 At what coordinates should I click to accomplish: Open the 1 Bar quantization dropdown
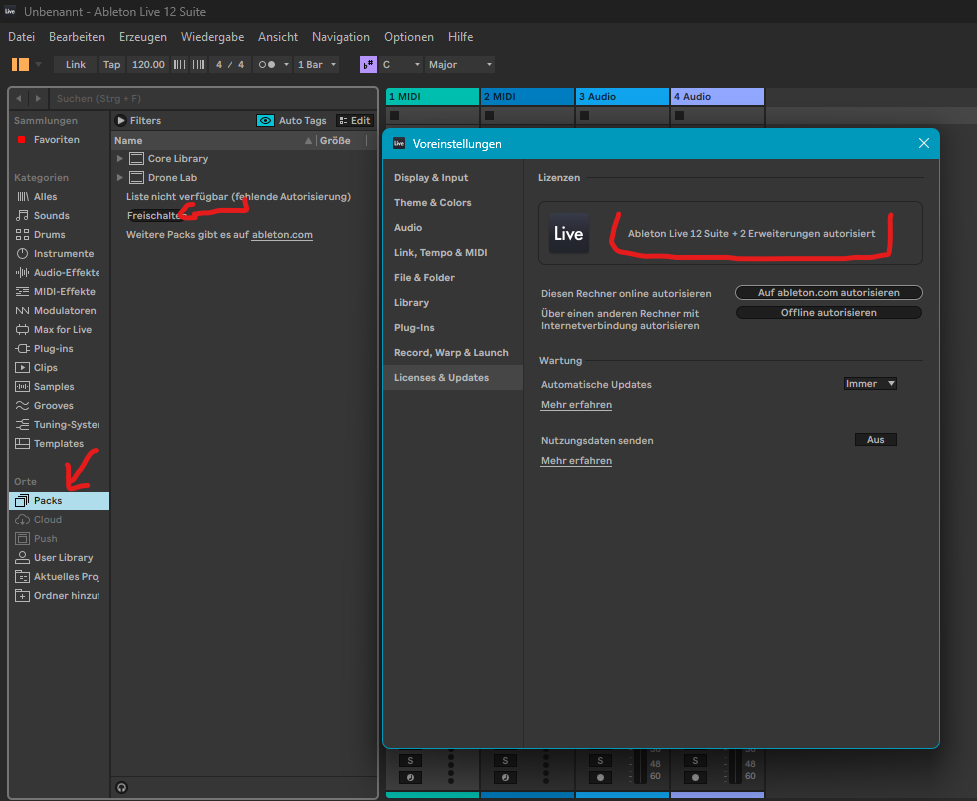pos(317,65)
